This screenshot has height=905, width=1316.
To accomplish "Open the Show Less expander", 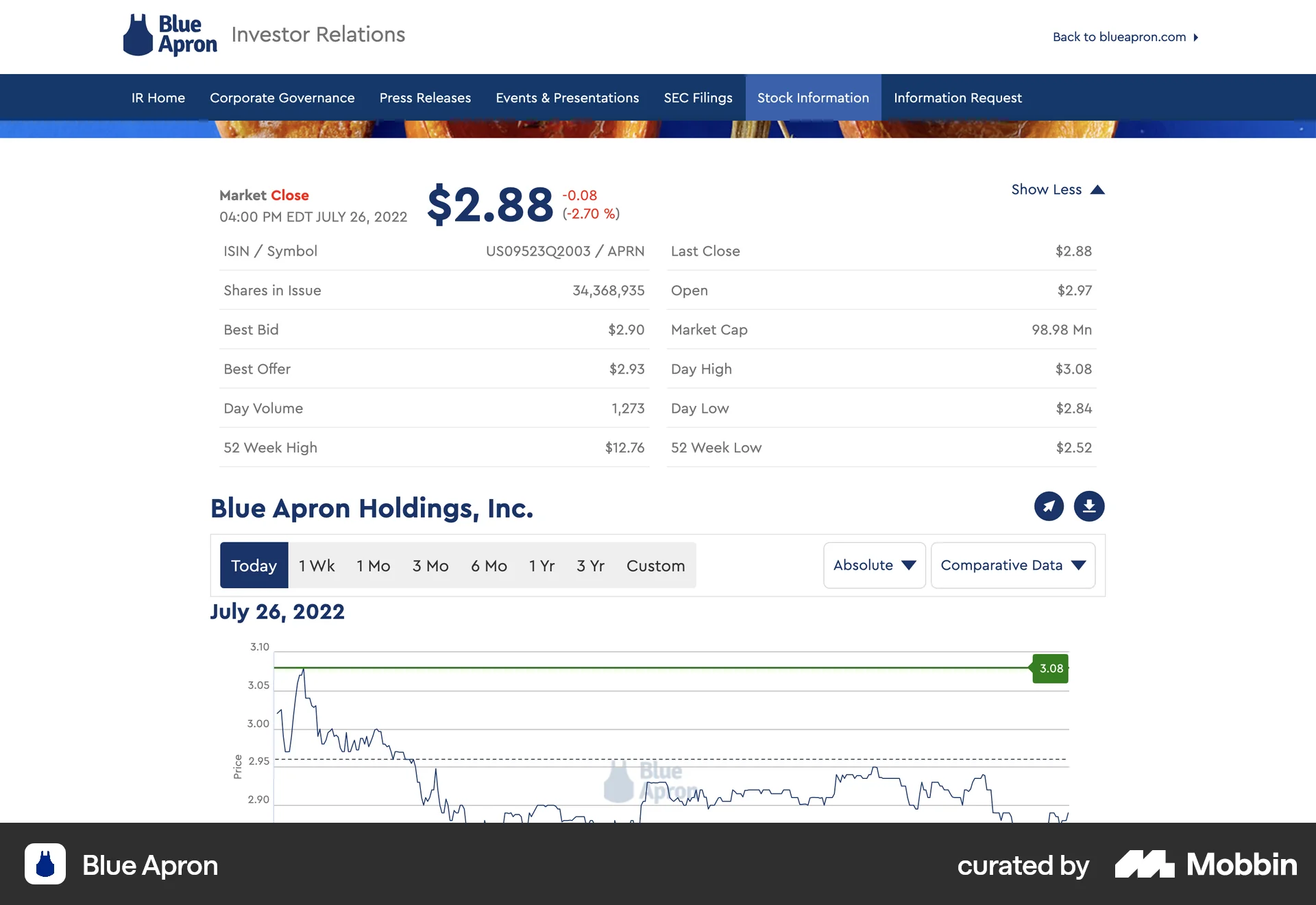I will [1045, 189].
